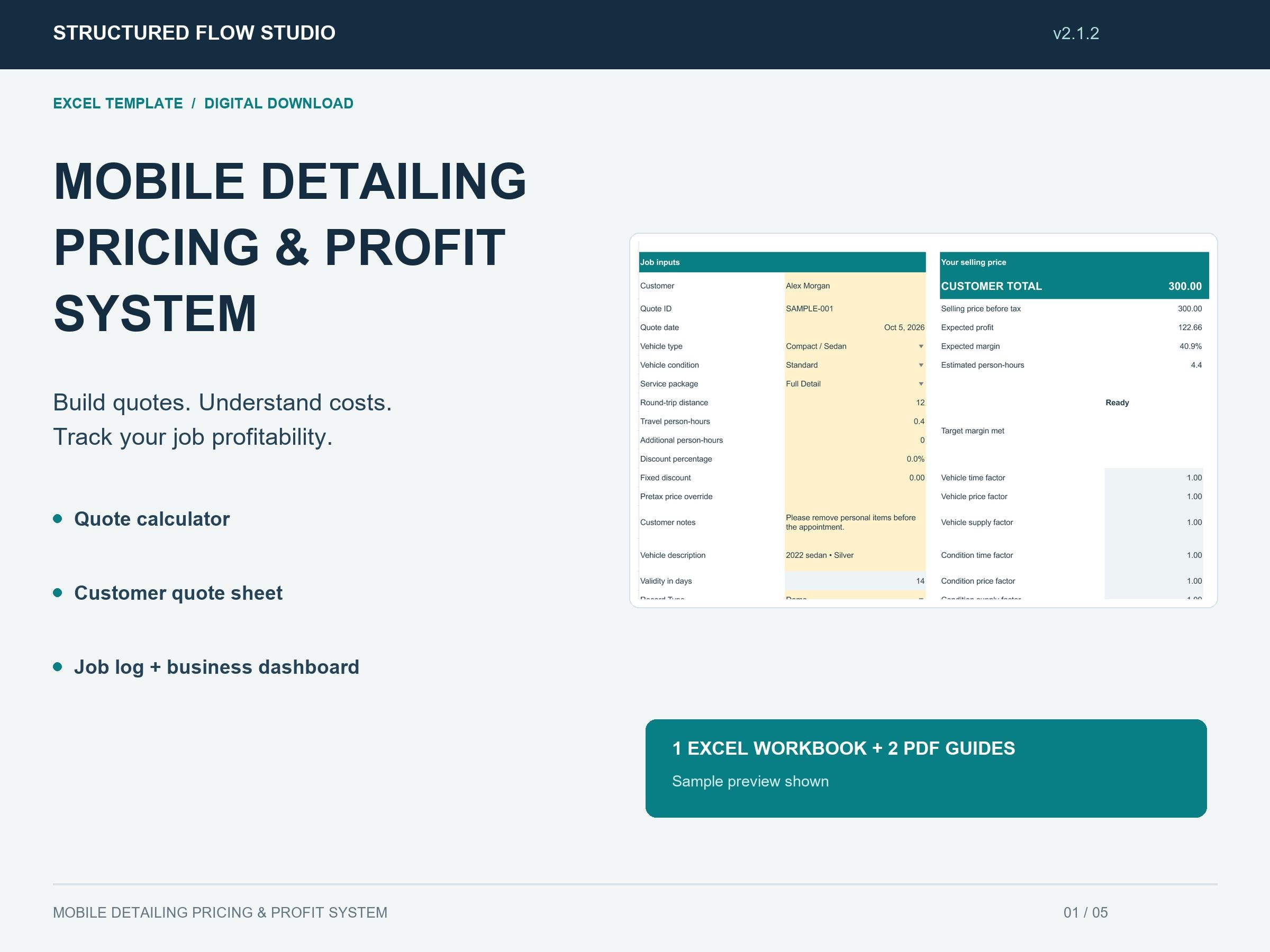Click the 'EXCEL TEMPLATE' breadcrumb text
Viewport: 1270px width, 952px height.
click(117, 103)
